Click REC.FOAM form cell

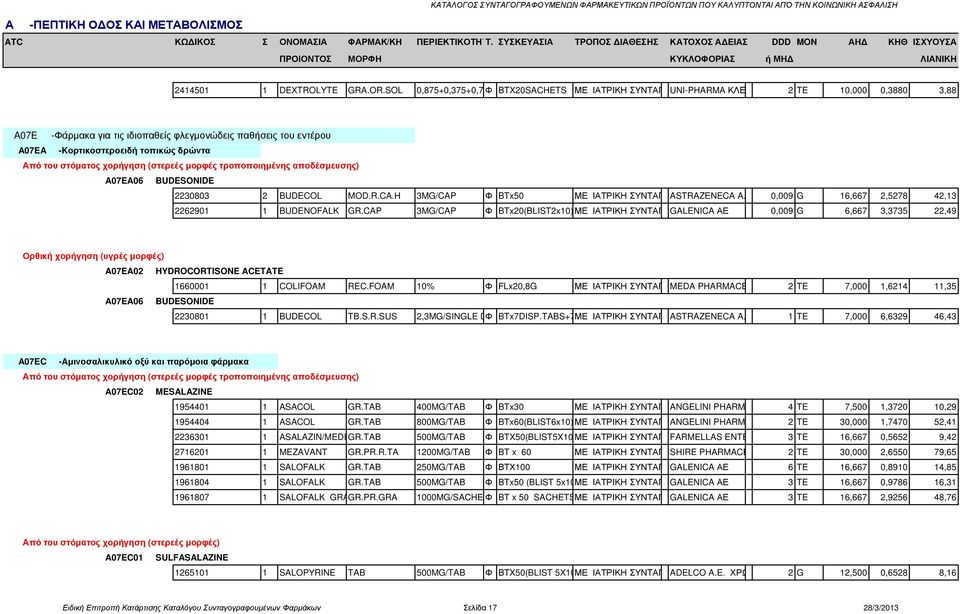pos(380,286)
